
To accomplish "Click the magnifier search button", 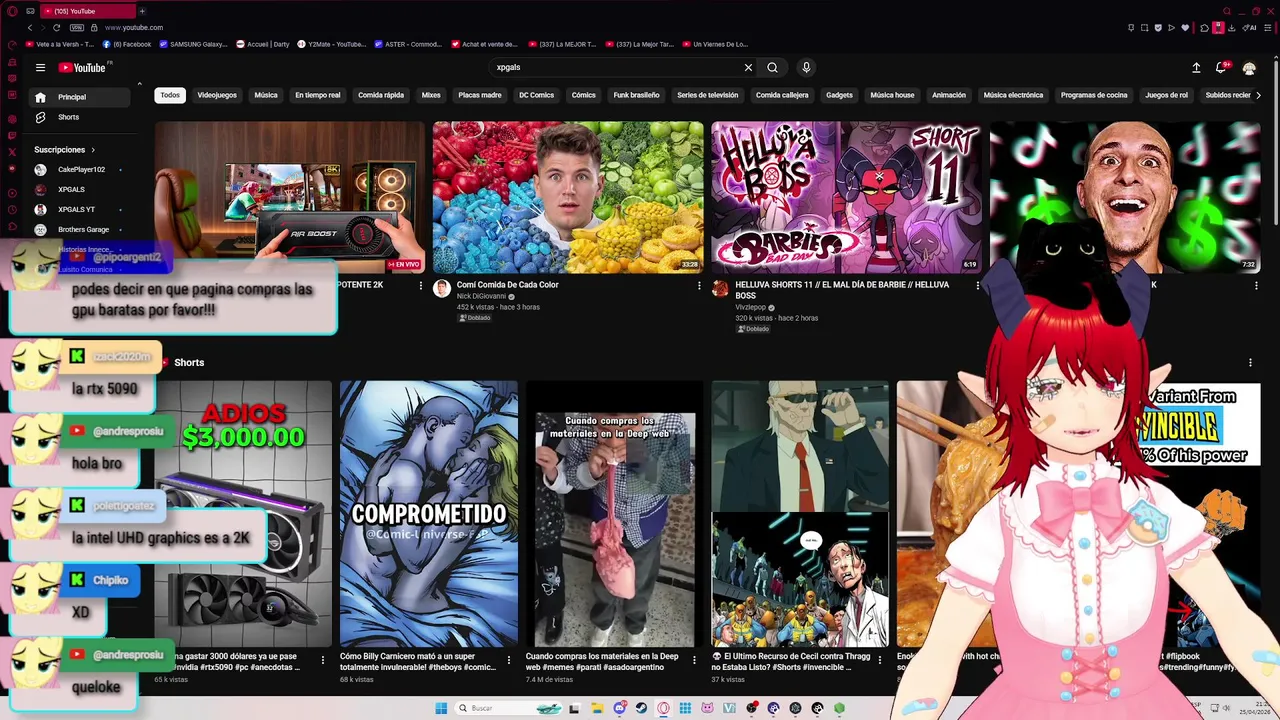I will tap(772, 67).
